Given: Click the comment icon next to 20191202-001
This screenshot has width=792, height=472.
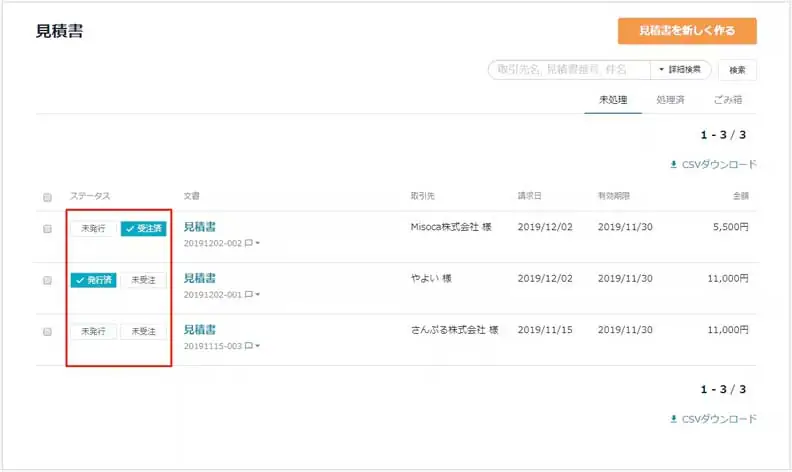Looking at the screenshot, I should tap(248, 295).
